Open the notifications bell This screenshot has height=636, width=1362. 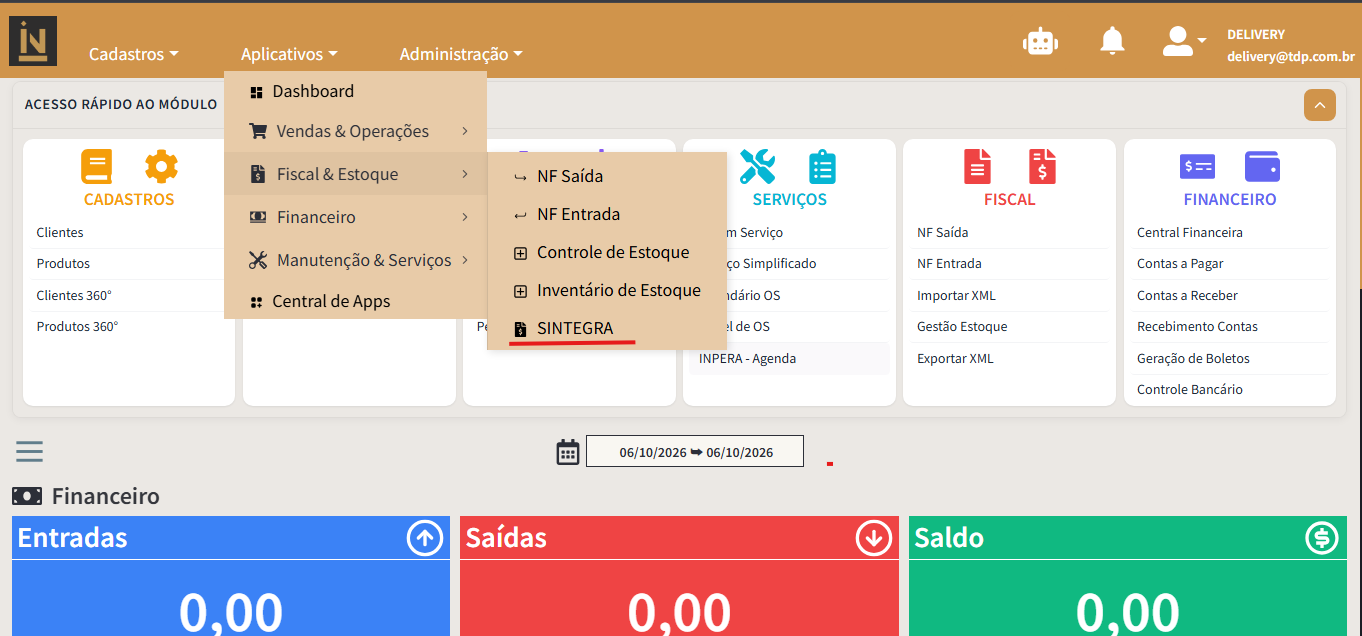(x=1112, y=40)
